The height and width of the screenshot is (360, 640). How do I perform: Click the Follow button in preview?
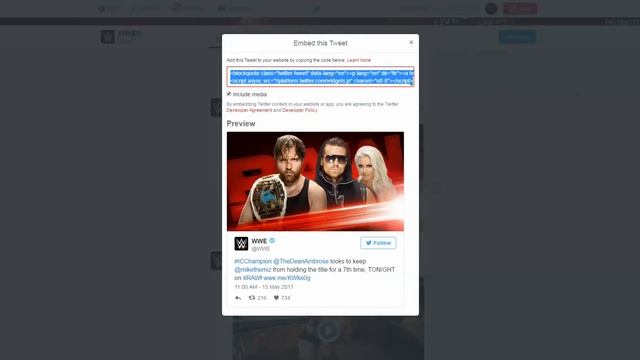[378, 243]
